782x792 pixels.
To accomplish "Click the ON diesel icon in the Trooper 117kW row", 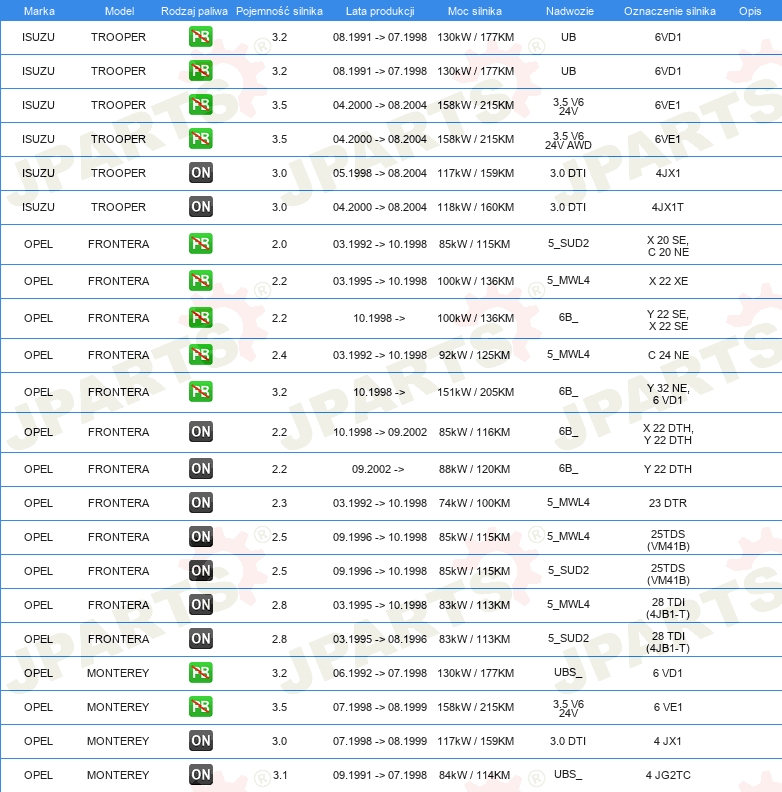I will pos(201,173).
